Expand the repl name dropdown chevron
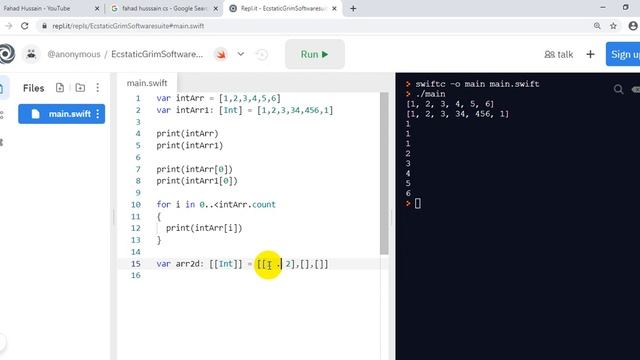Image resolution: width=640 pixels, height=360 pixels. pyautogui.click(x=241, y=54)
